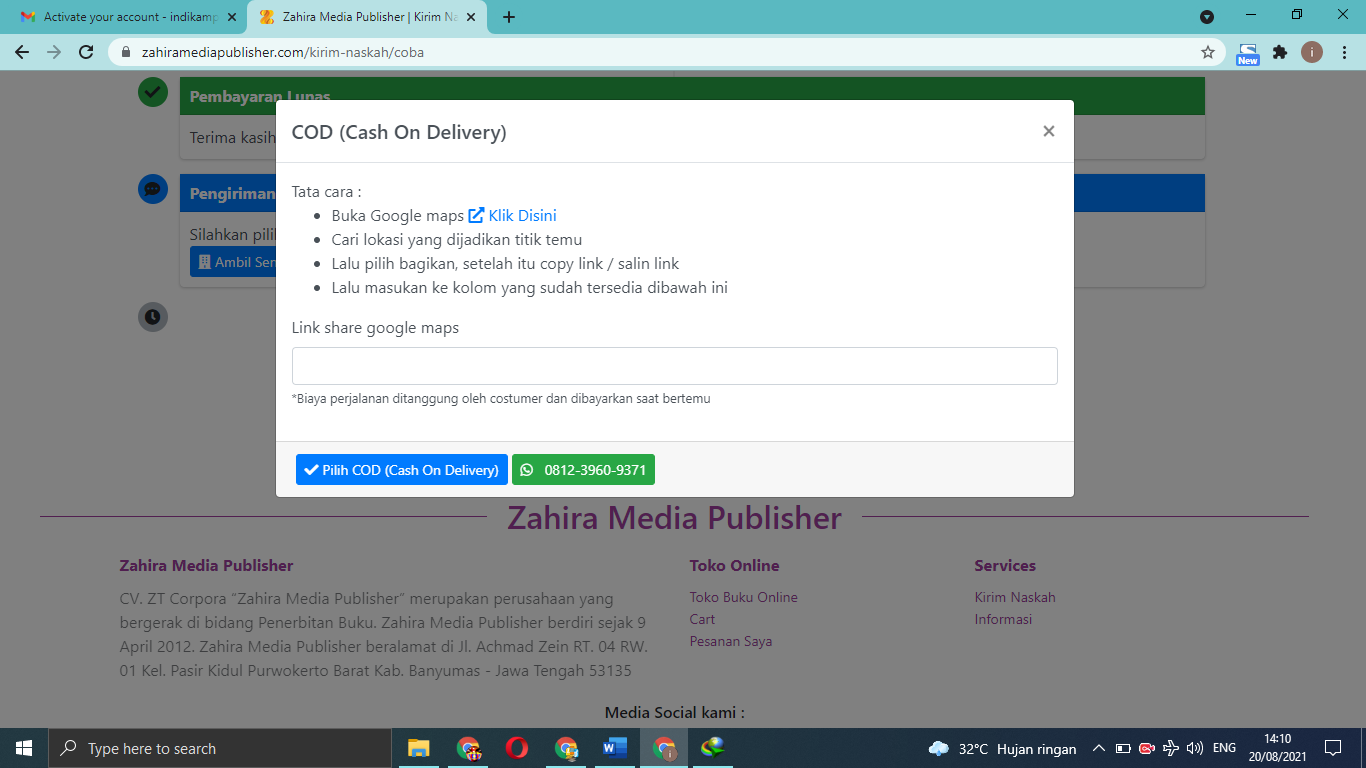Click the battery icon in system tray
Image resolution: width=1366 pixels, height=768 pixels.
1123,748
